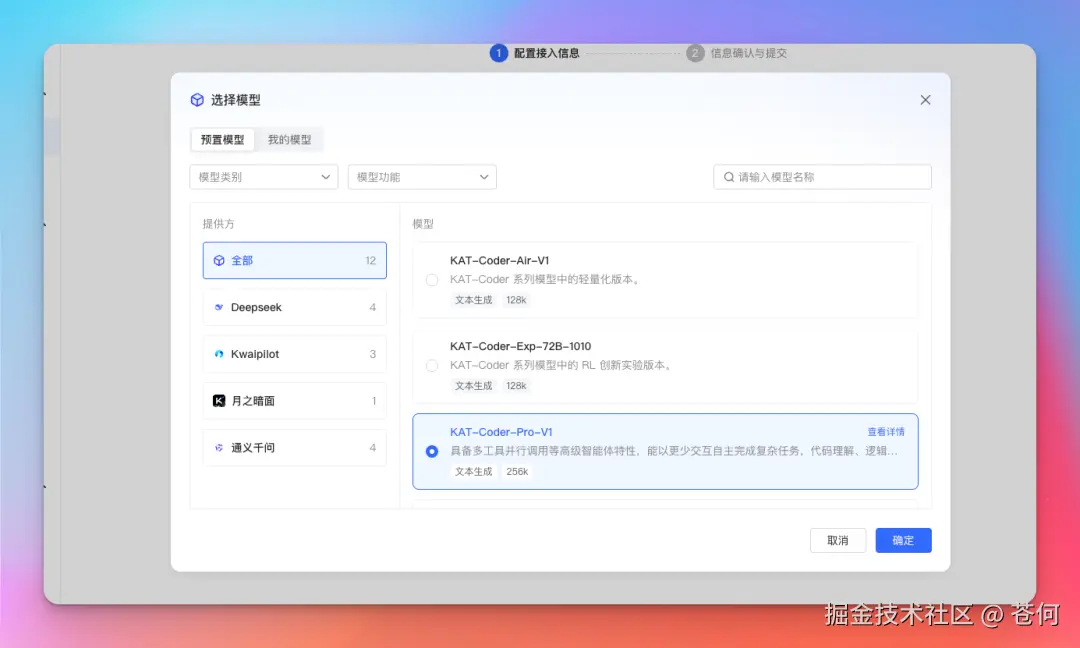Click step 1 circle icon 配置接入信息
The image size is (1080, 648).
click(499, 53)
